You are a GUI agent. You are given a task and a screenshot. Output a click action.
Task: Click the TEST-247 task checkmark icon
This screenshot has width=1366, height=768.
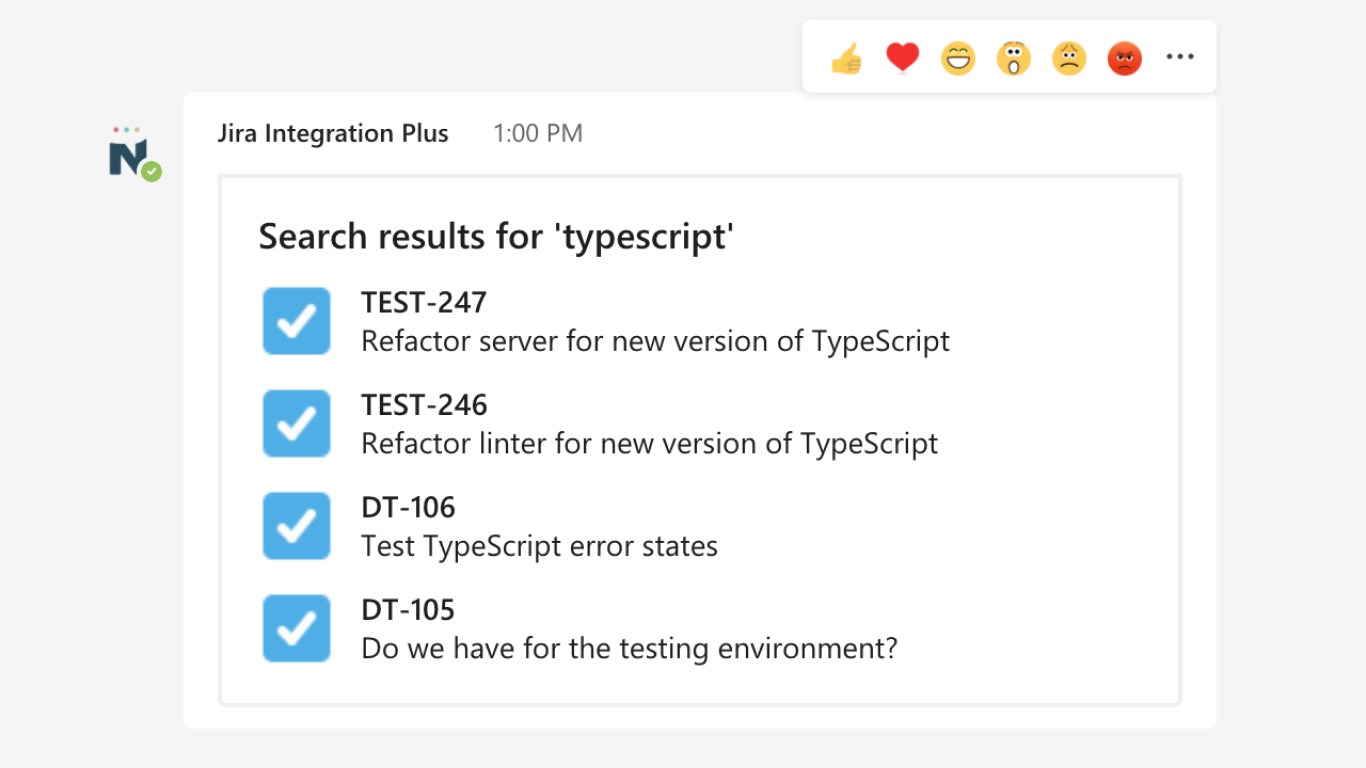click(x=296, y=321)
